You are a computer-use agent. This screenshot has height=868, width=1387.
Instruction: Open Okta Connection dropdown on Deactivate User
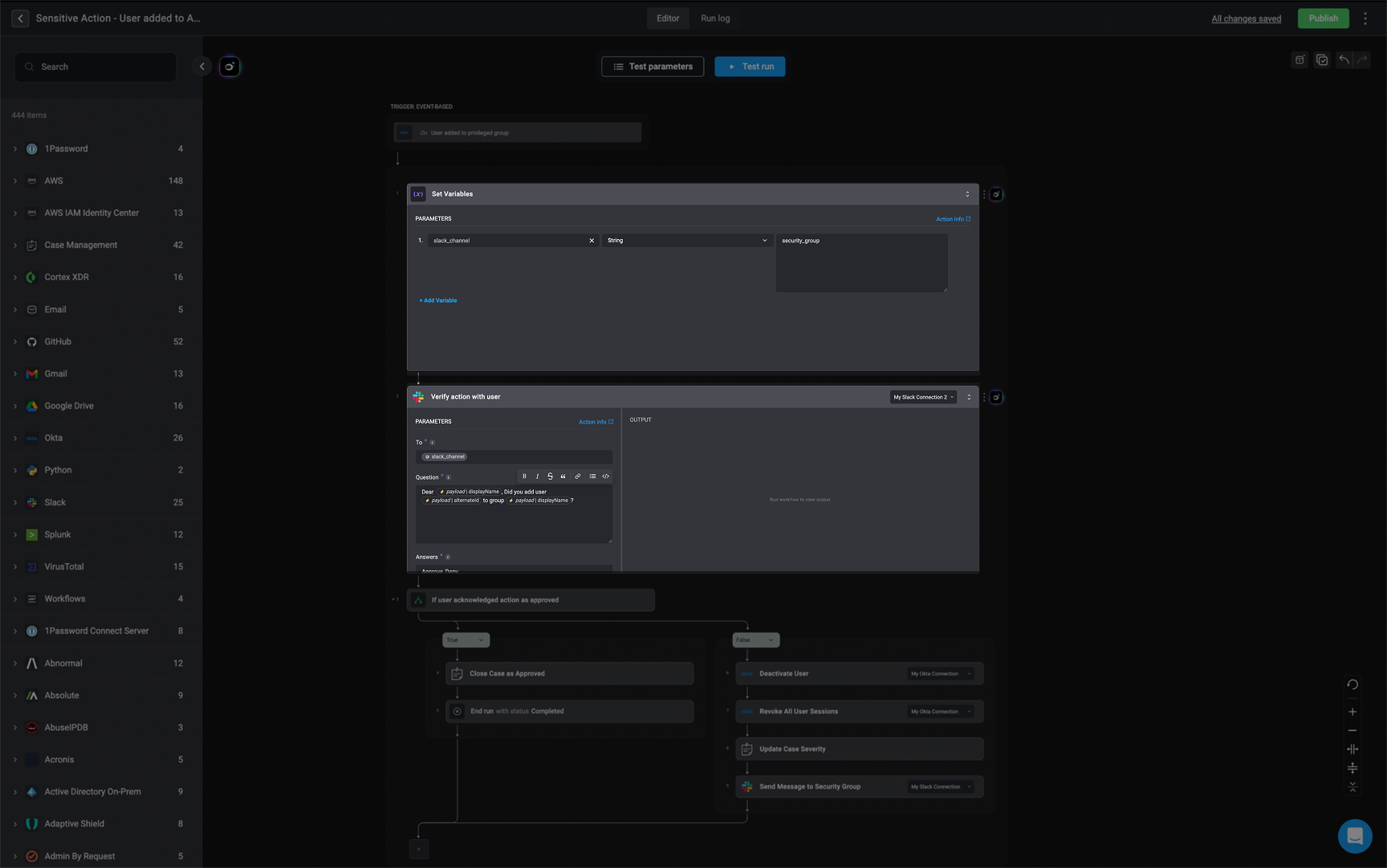941,674
